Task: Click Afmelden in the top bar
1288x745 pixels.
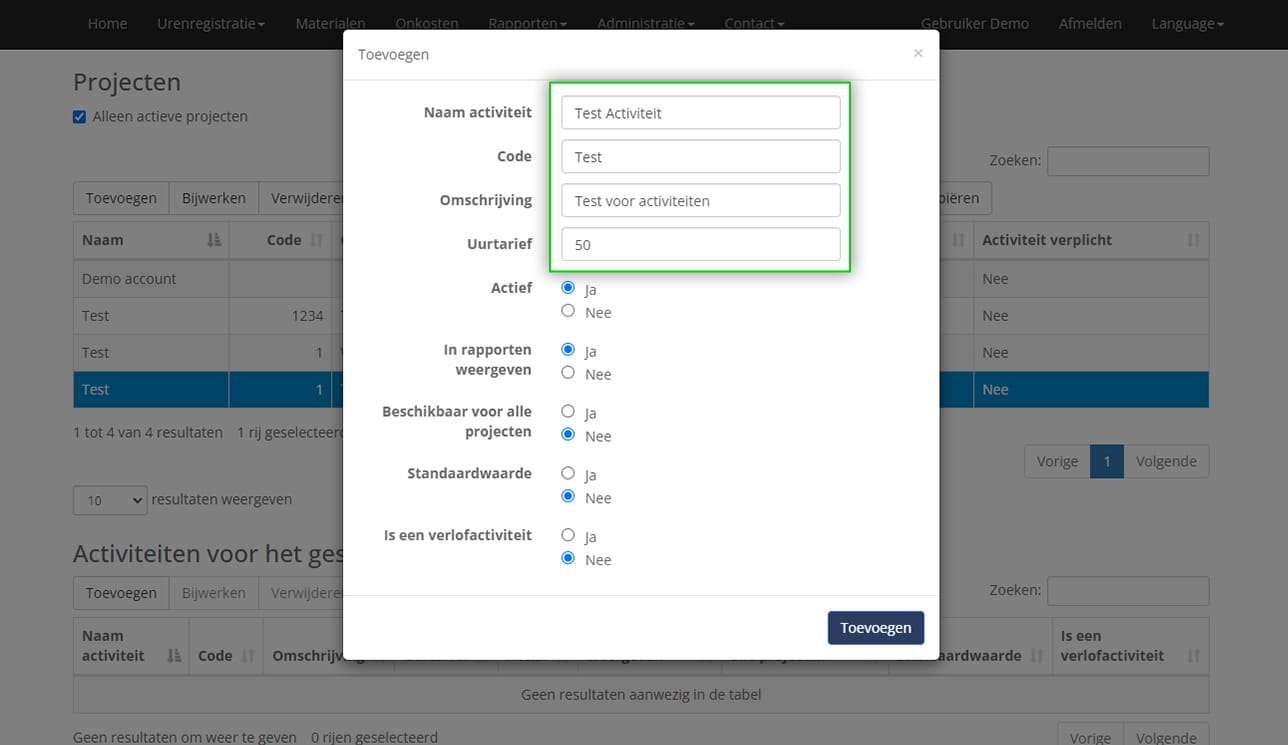Action: click(x=1090, y=23)
